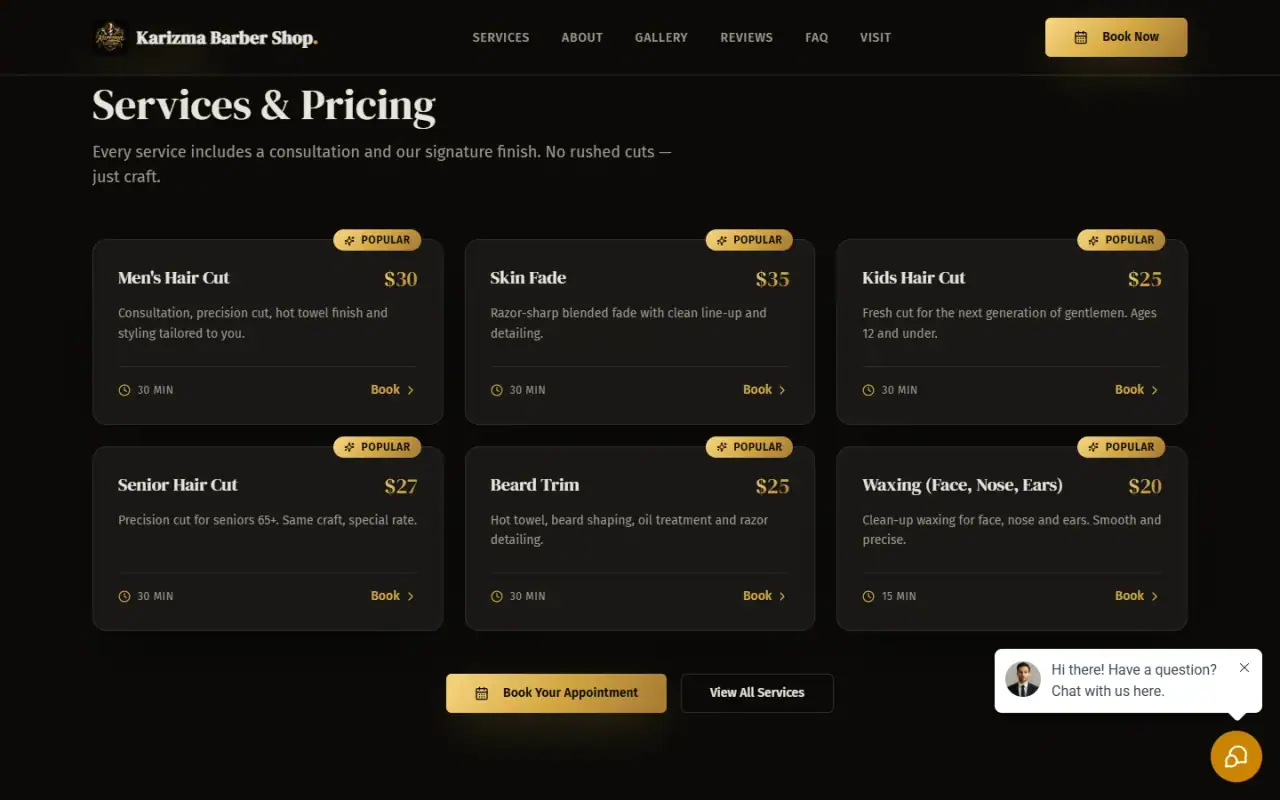Click the Popular badge on Skin Fade card

tap(749, 240)
